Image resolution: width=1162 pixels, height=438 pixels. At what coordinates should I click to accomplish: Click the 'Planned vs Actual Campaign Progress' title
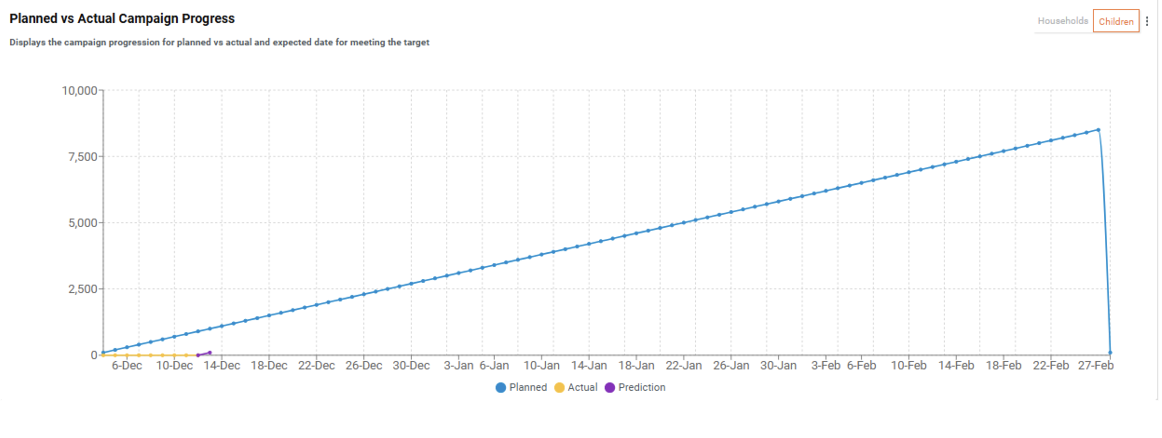coord(123,19)
